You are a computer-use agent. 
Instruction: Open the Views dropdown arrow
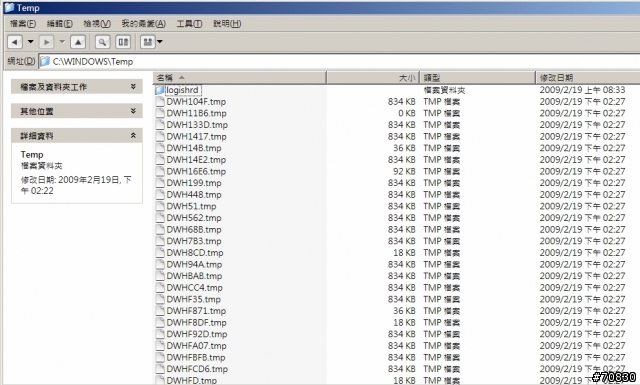[160, 42]
